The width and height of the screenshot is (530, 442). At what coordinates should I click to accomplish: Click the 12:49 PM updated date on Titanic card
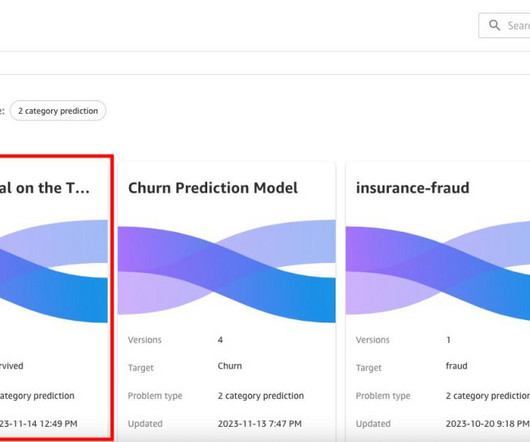[x=39, y=424]
